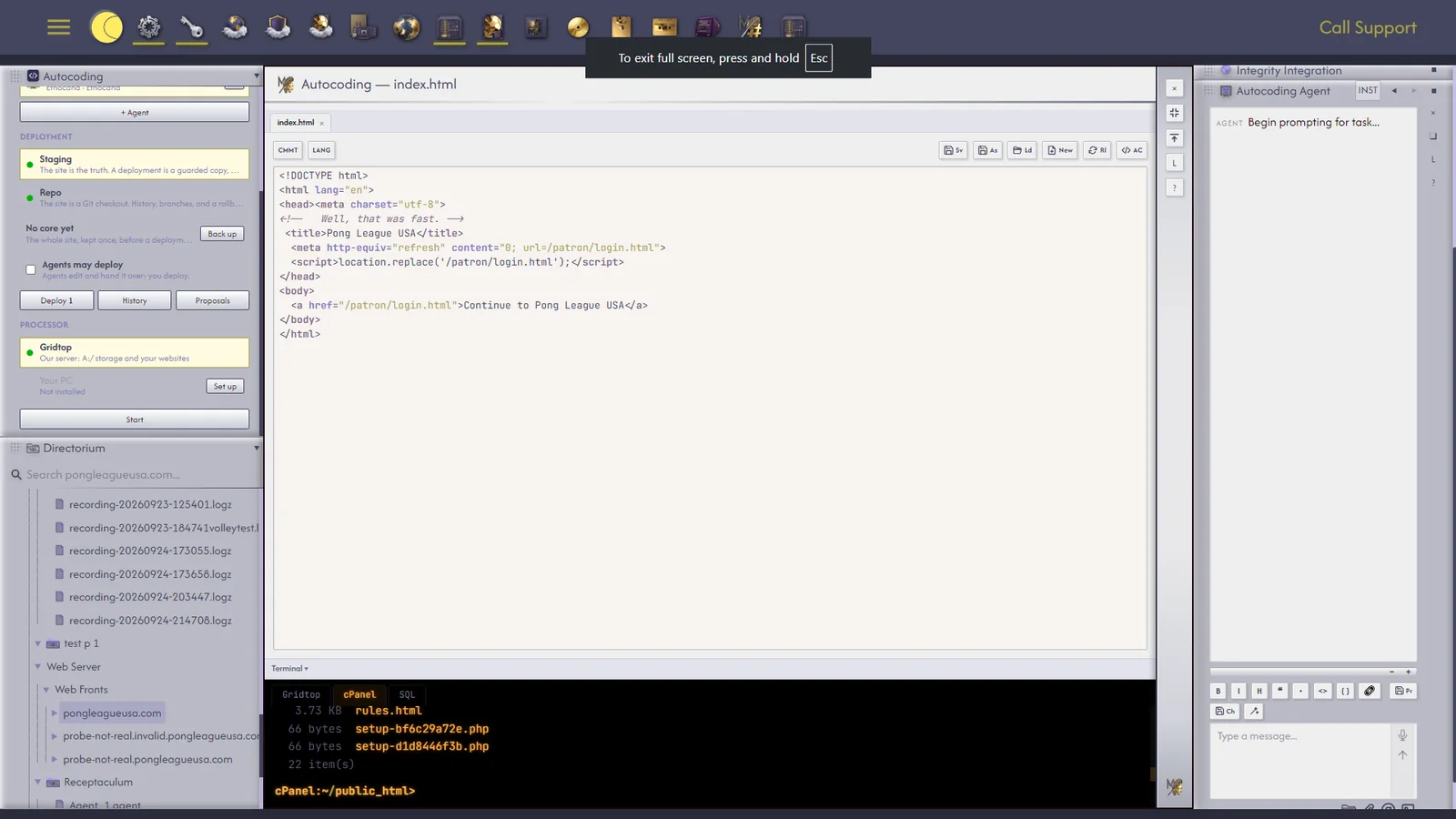The image size is (1456, 819).
Task: Switch to the cPanel terminal tab
Action: click(x=359, y=694)
